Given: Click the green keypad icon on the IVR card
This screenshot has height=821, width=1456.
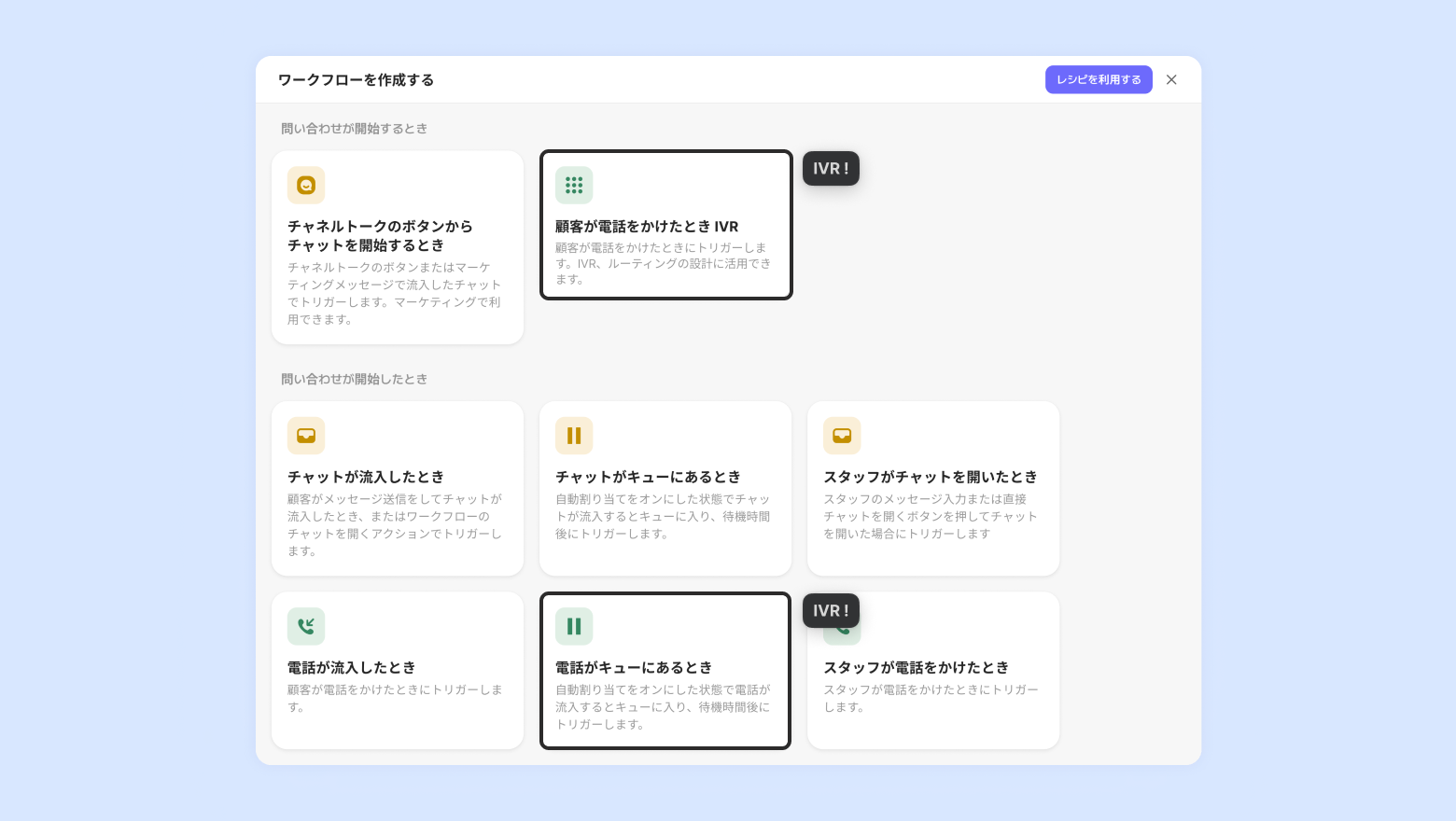Looking at the screenshot, I should click(574, 185).
